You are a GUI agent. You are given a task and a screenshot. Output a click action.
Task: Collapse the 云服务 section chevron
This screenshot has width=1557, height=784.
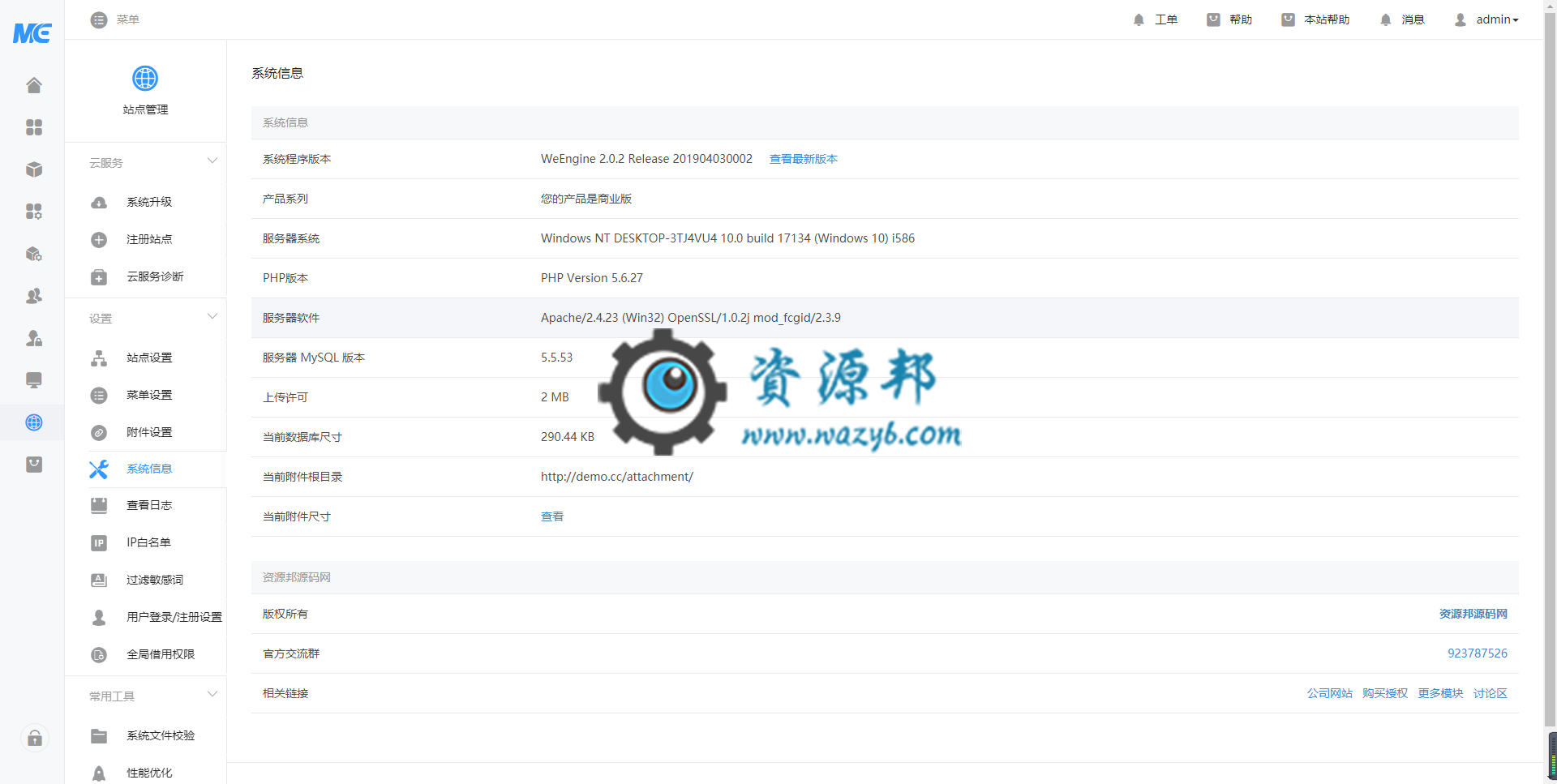click(x=212, y=161)
